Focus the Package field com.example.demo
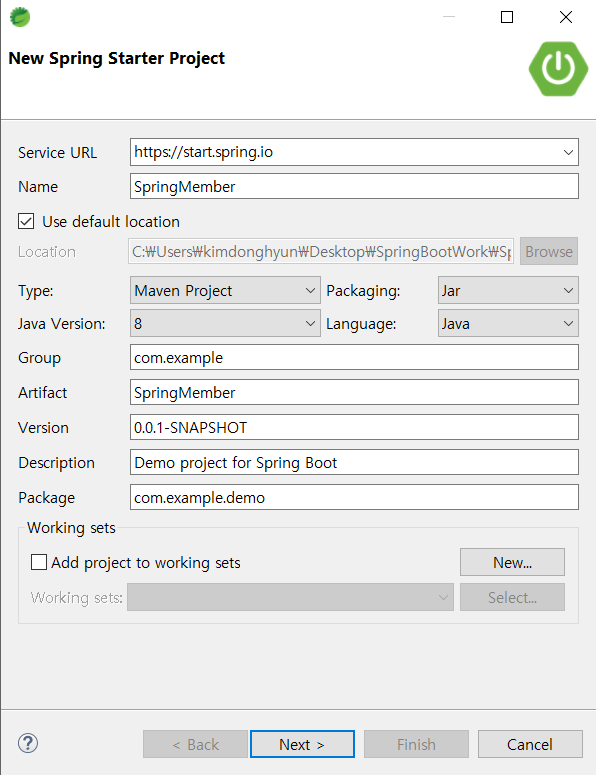Image resolution: width=596 pixels, height=775 pixels. point(354,497)
